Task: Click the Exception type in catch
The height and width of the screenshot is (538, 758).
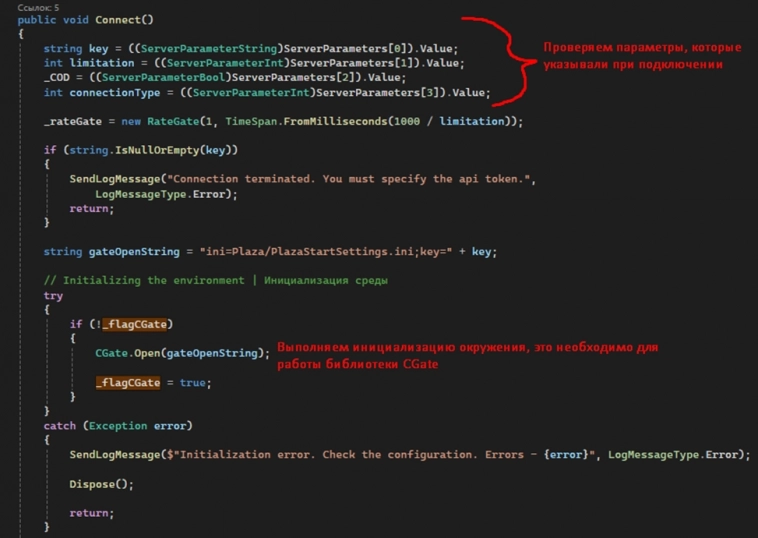Action: pyautogui.click(x=118, y=426)
